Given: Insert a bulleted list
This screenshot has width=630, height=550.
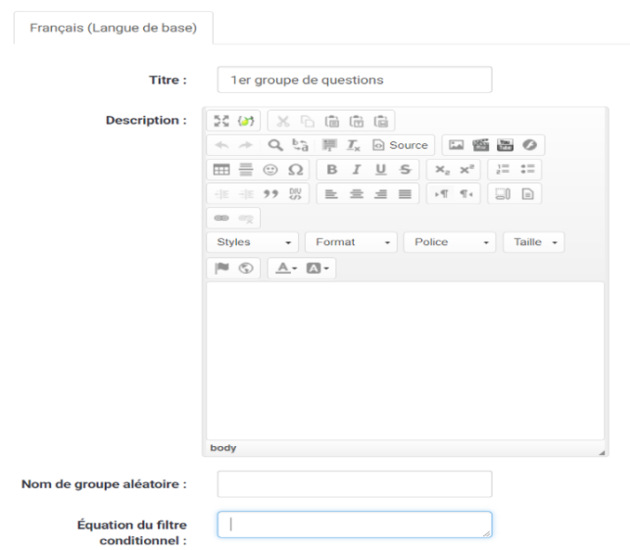Looking at the screenshot, I should [x=528, y=170].
